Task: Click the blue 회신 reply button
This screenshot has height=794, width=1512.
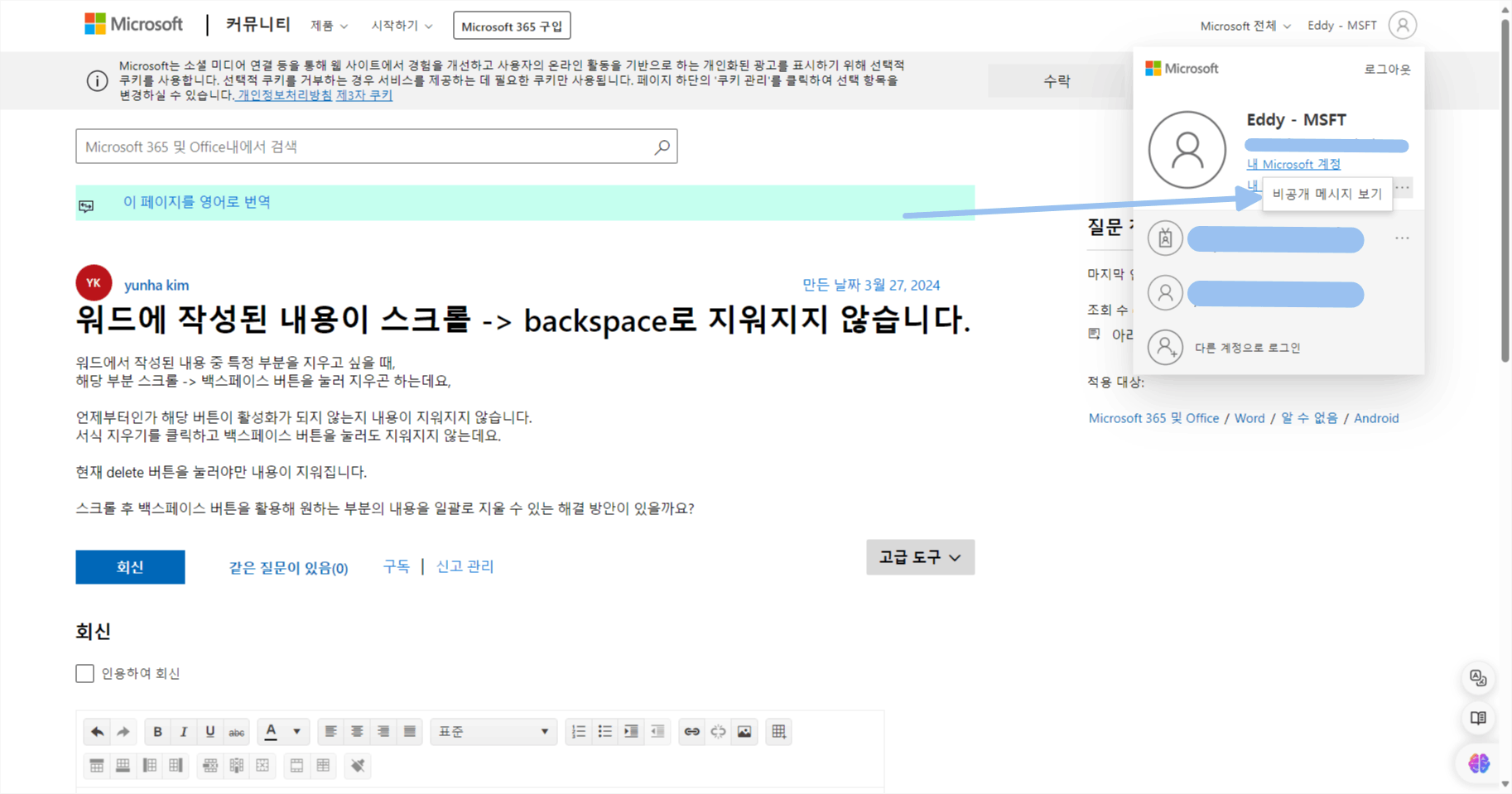Action: point(130,567)
